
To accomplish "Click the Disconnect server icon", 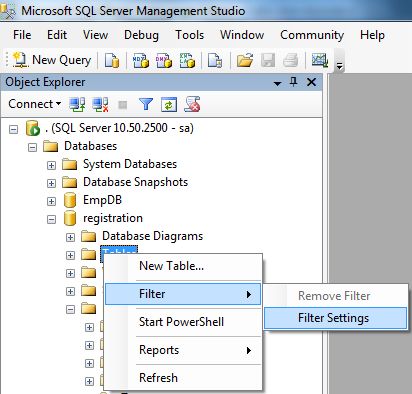I will point(100,104).
